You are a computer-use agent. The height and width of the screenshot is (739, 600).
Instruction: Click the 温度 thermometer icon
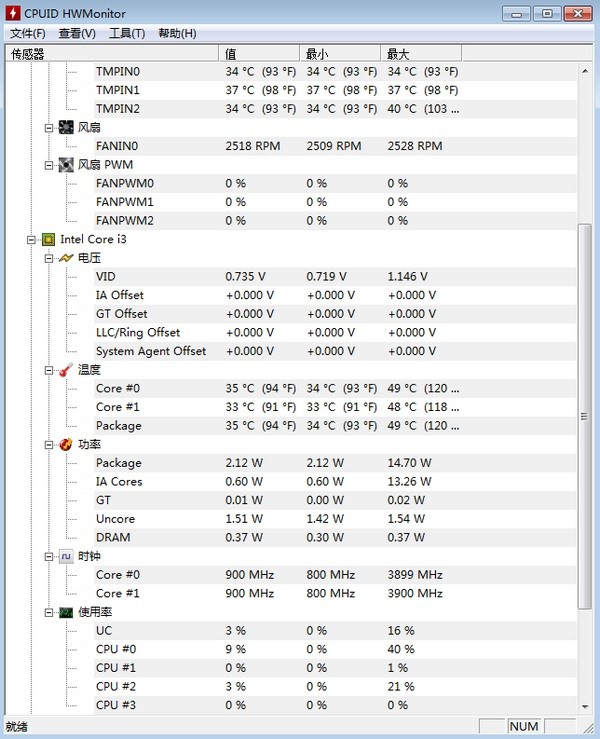click(x=66, y=370)
